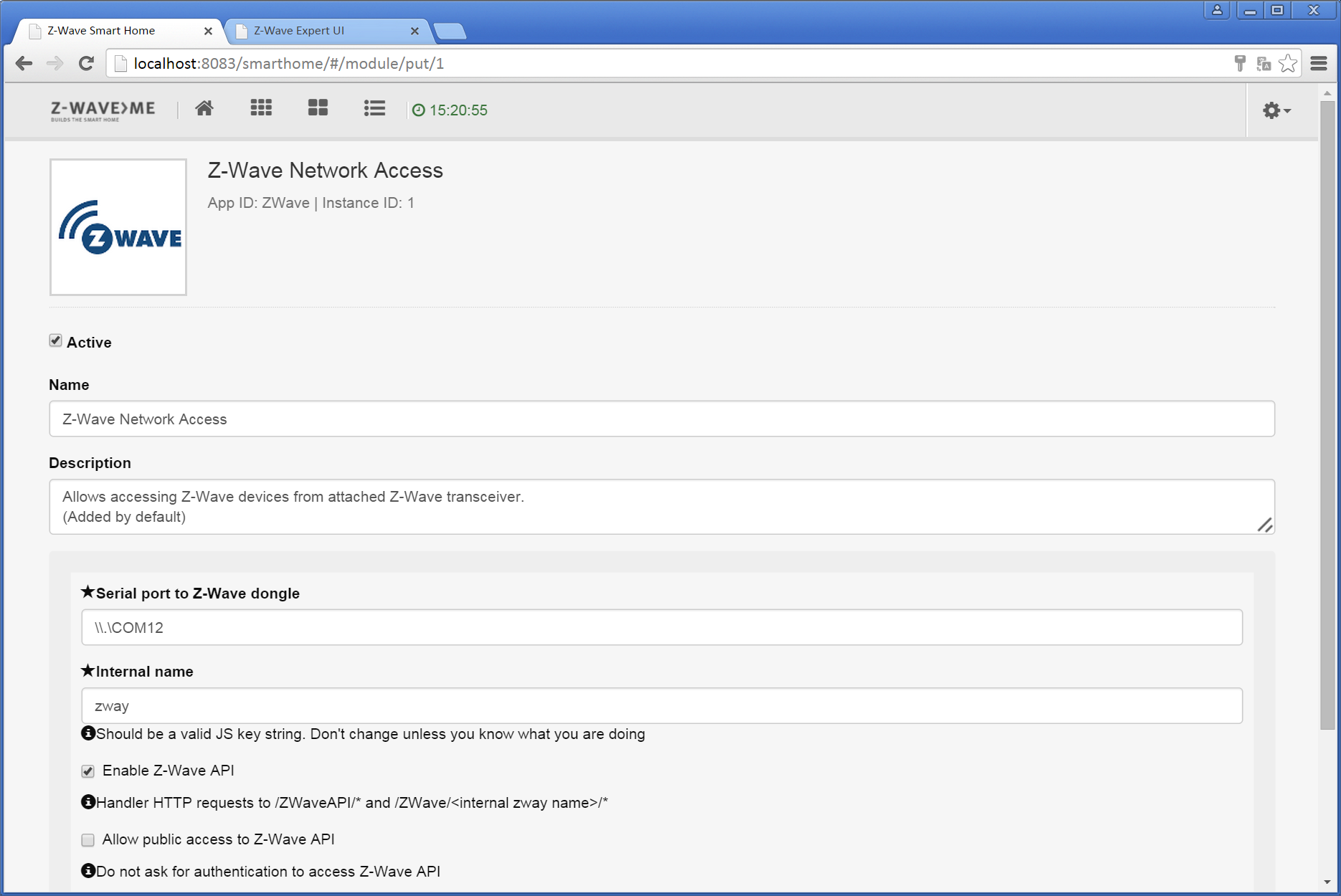Enable Allow public access to Z-Wave API
This screenshot has width=1341, height=896.
click(x=88, y=840)
